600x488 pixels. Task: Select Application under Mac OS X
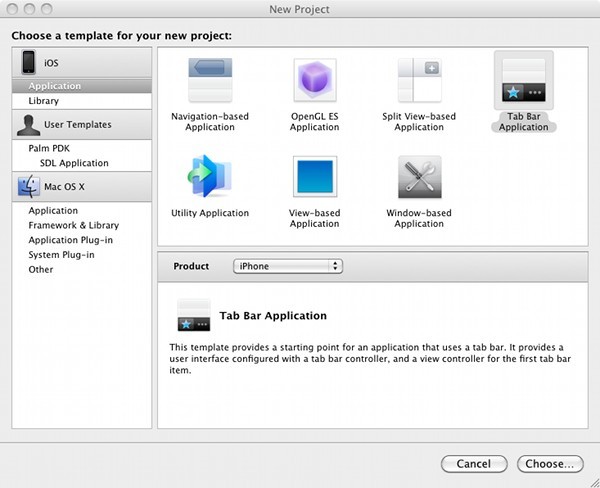[x=82, y=211]
